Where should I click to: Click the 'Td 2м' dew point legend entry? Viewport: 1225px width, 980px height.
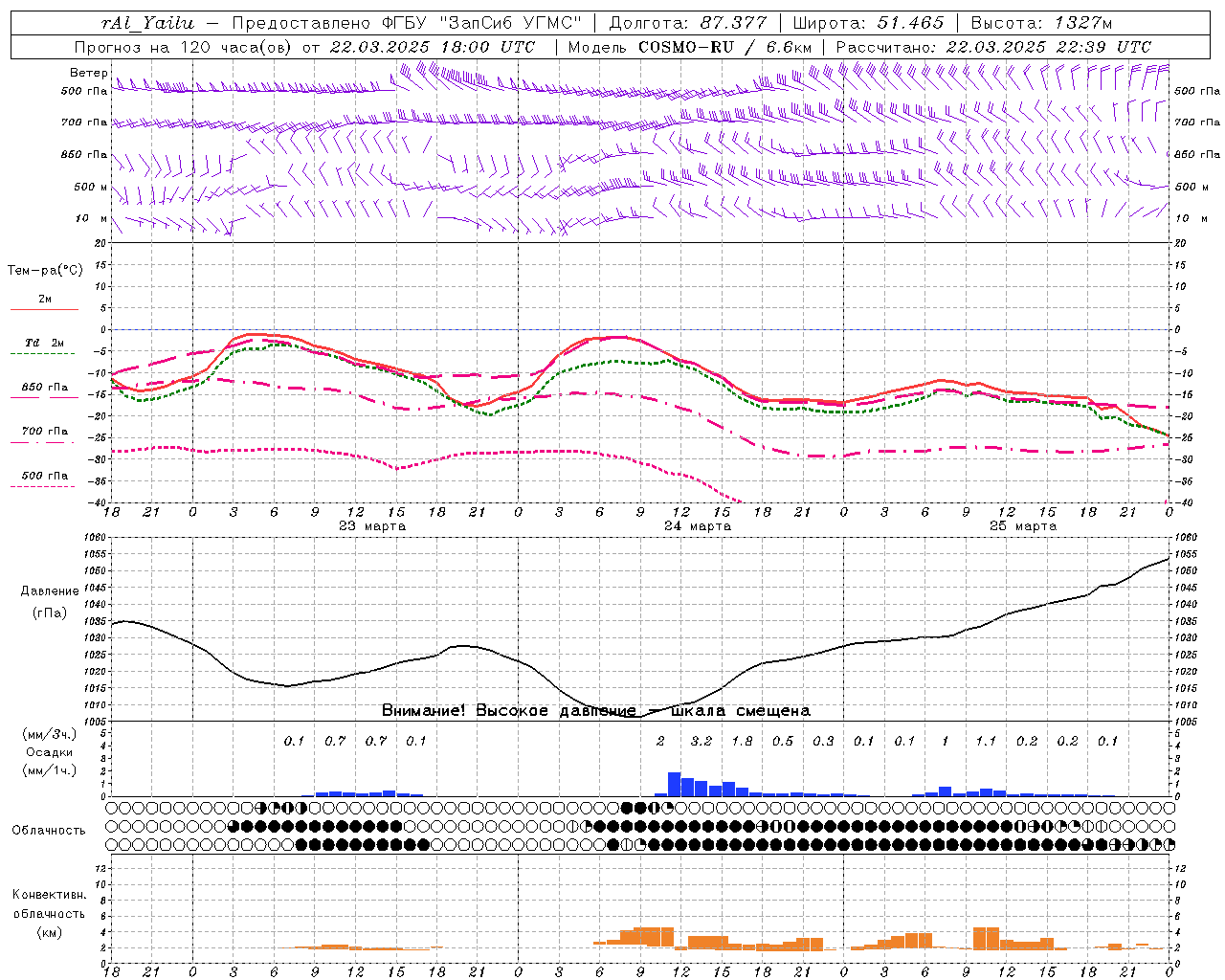pos(44,343)
